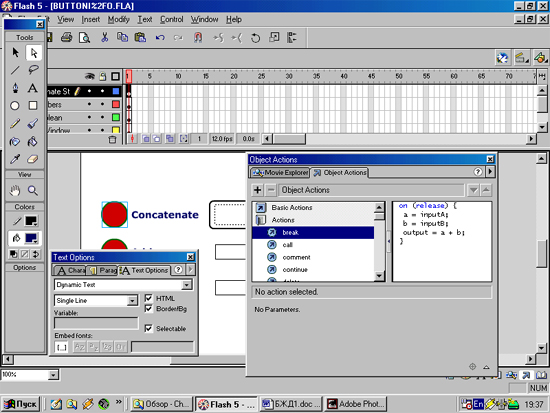Open the Insert menu
This screenshot has height=413, width=550.
click(91, 20)
